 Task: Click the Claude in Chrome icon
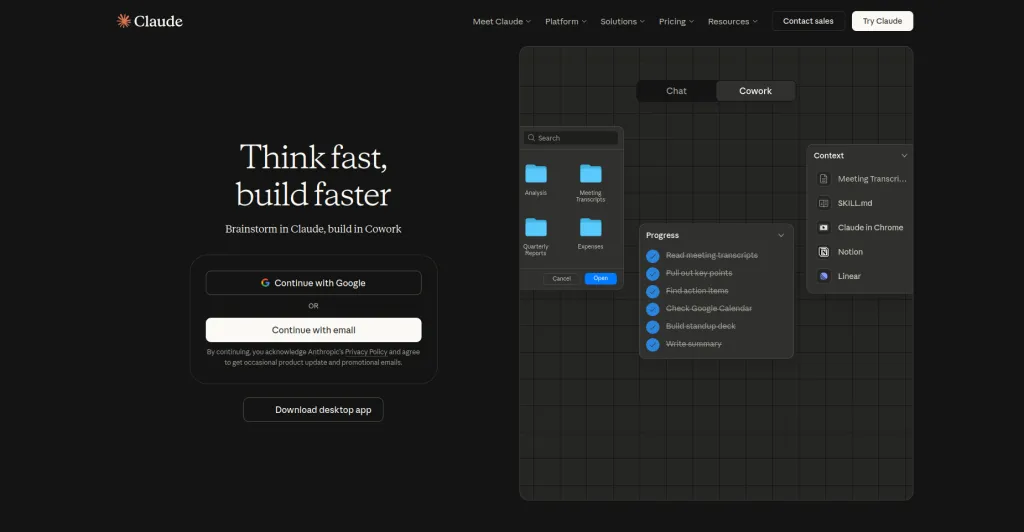(x=824, y=227)
